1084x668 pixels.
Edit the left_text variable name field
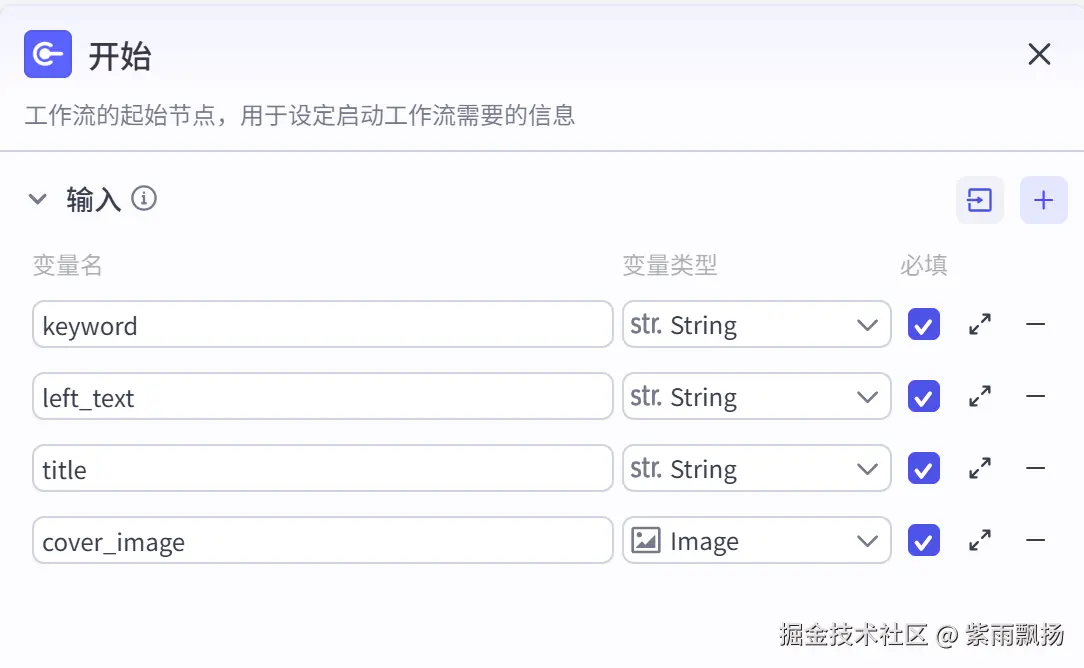322,397
